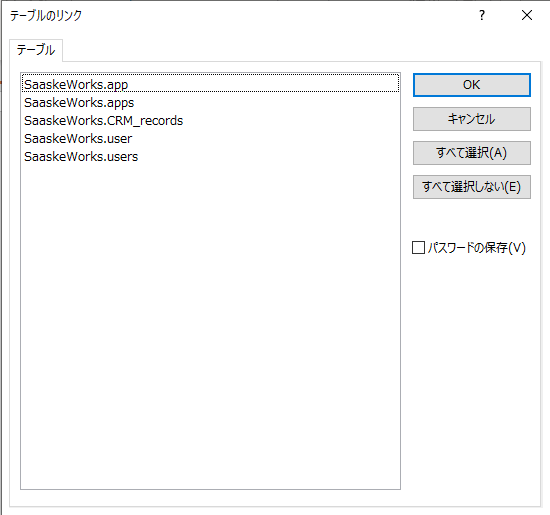
Task: Choose the SaaskeWorks.CRM_records table
Action: (210, 120)
